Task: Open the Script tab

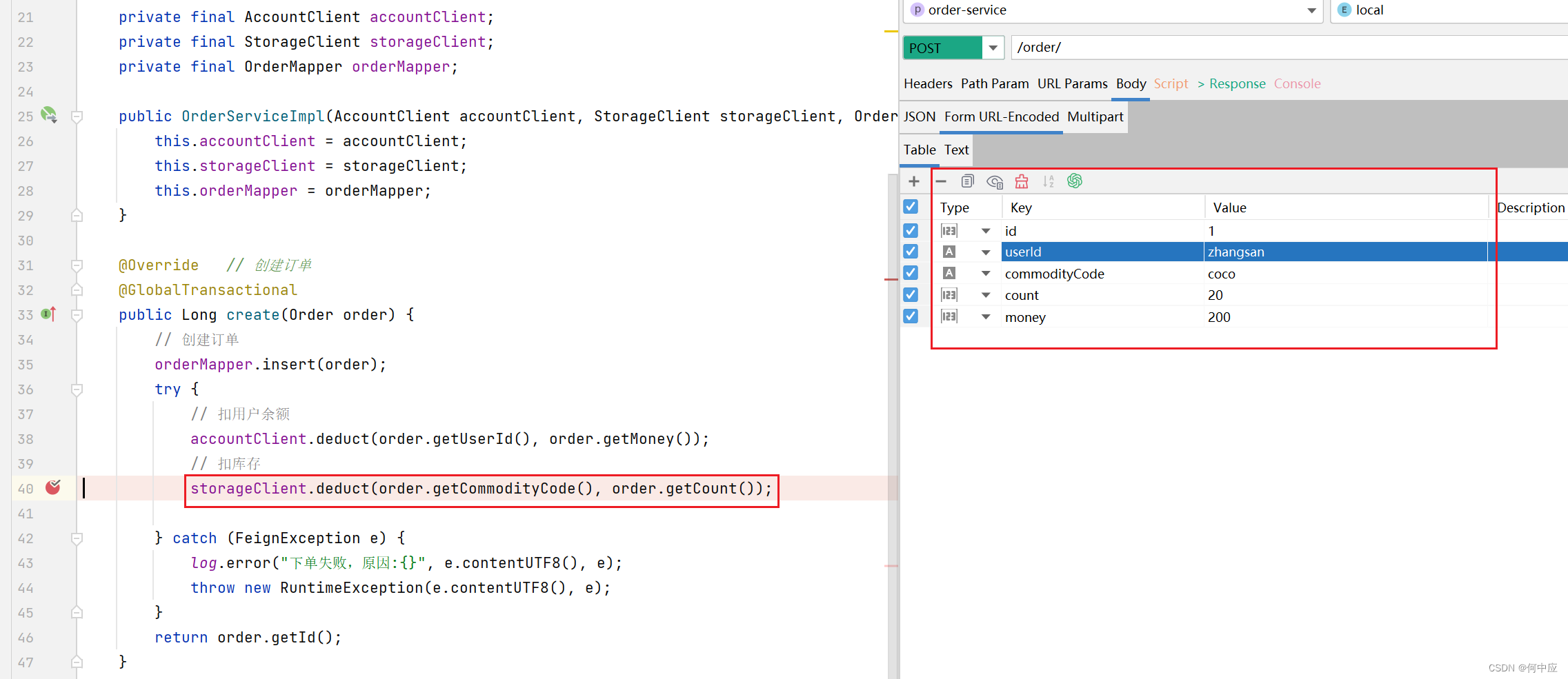Action: click(x=1171, y=83)
